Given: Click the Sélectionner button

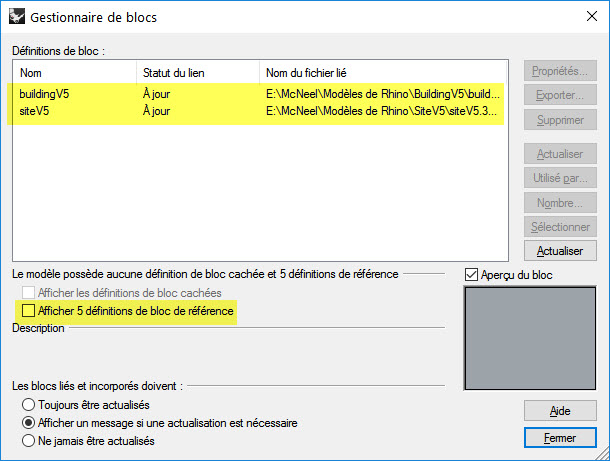Looking at the screenshot, I should pyautogui.click(x=560, y=227).
